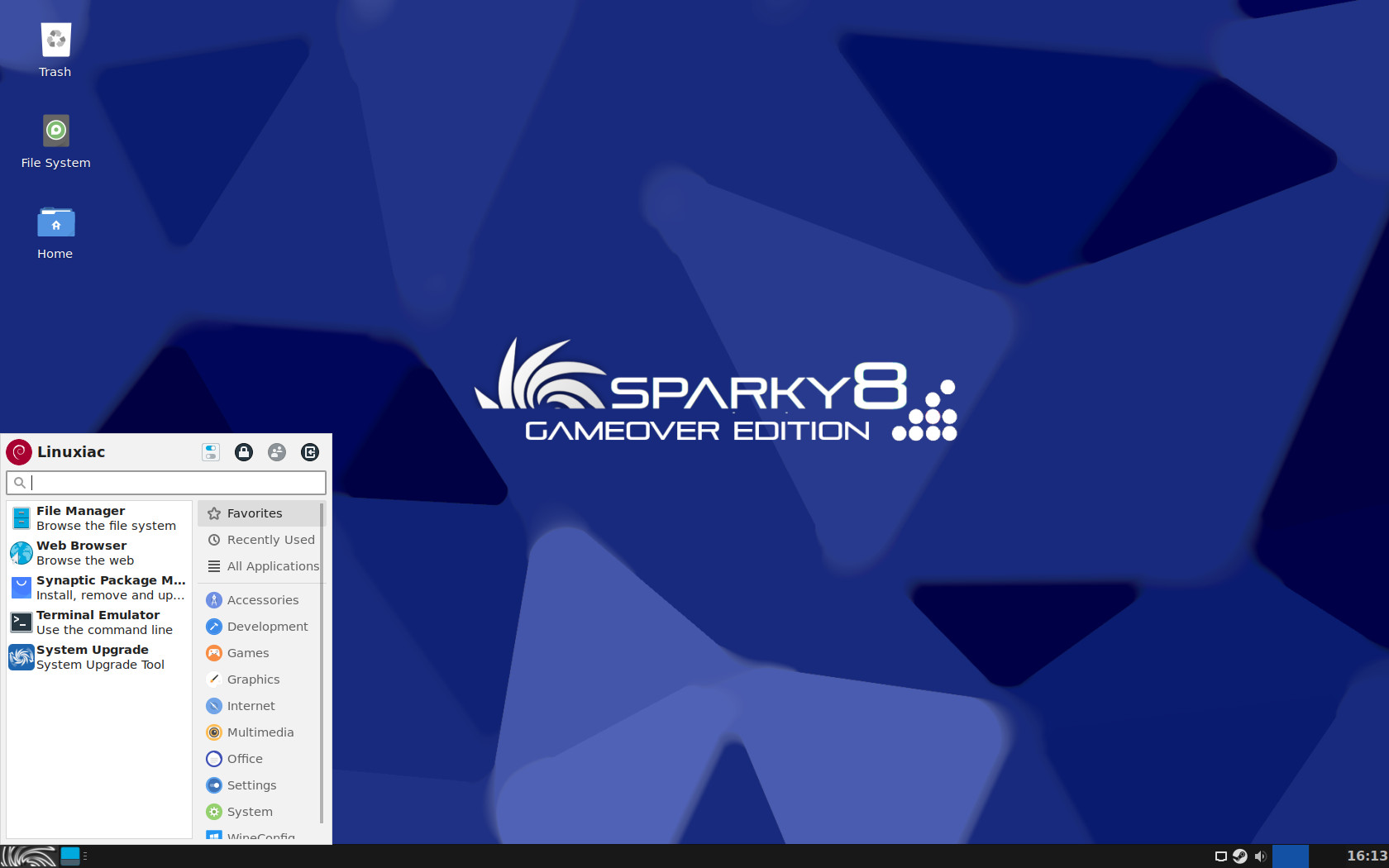This screenshot has height=868, width=1389.
Task: Launch Web Browser from favorites
Action: [x=99, y=553]
